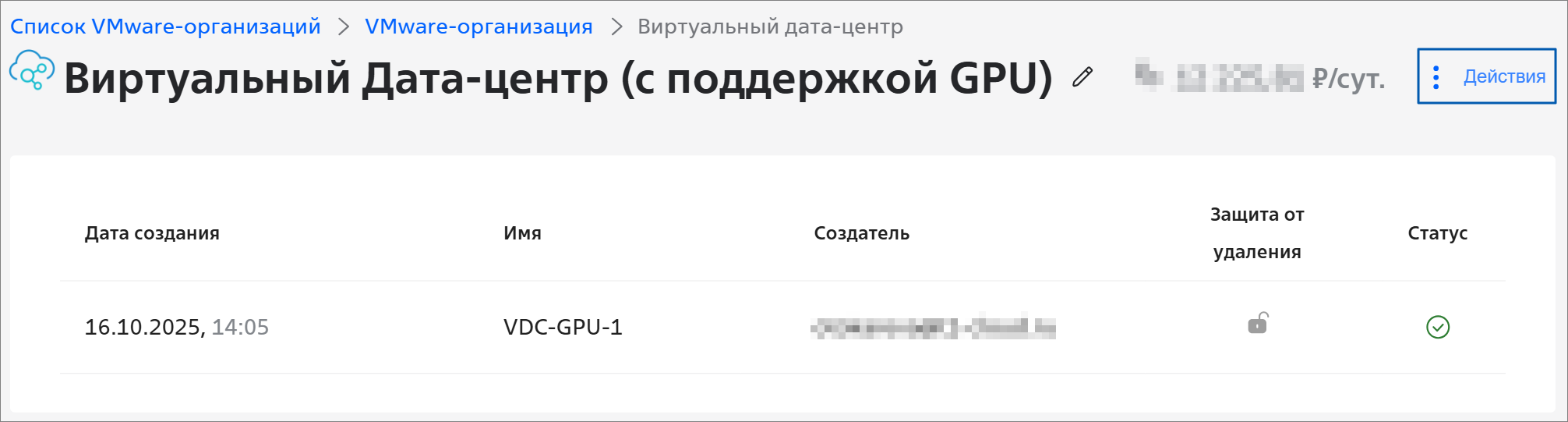Click the chevron after Список VMware-организаций
Viewport: 1568px width, 422px height.
(343, 27)
